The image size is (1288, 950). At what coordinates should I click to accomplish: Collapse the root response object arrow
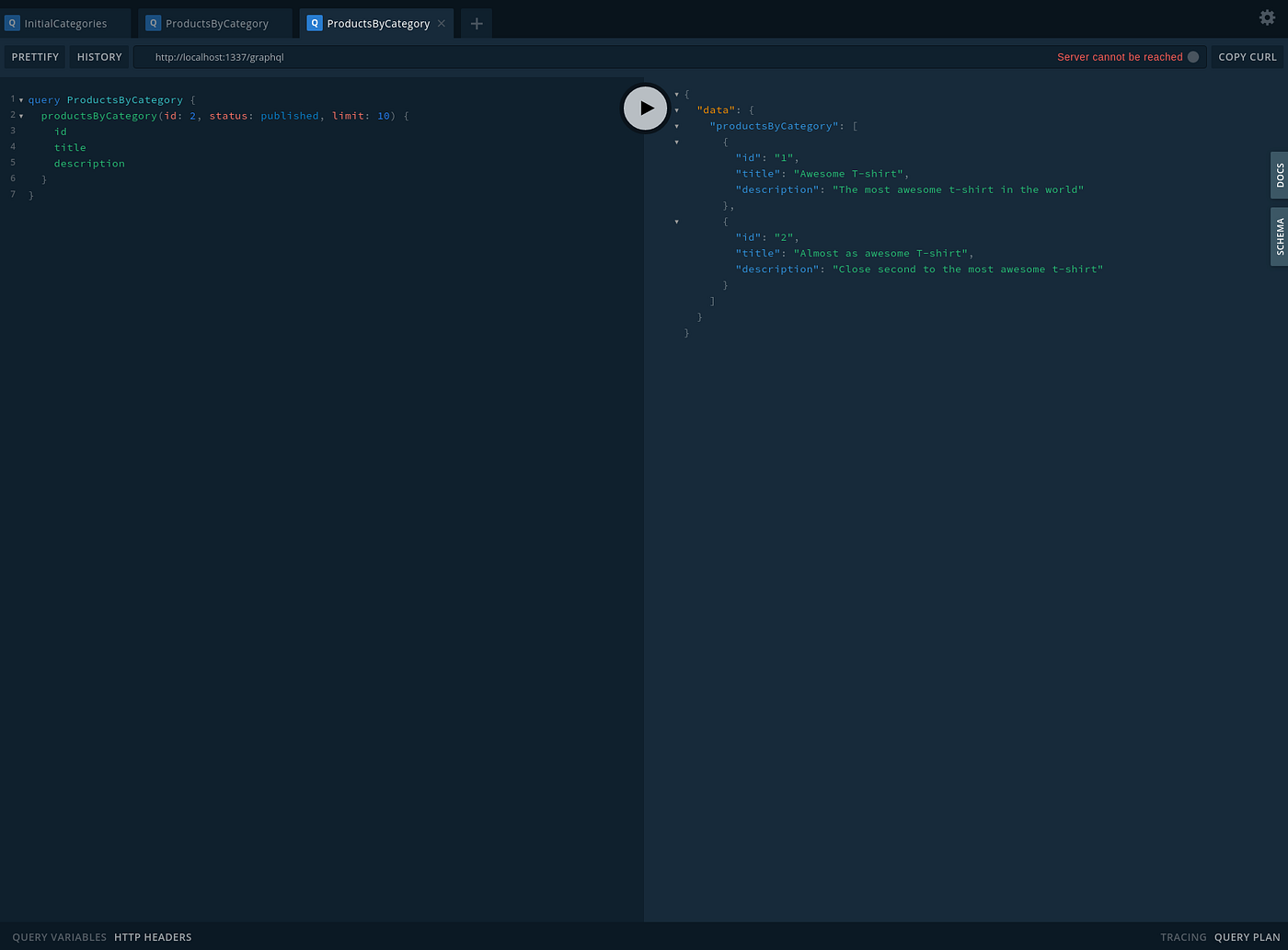(x=677, y=94)
